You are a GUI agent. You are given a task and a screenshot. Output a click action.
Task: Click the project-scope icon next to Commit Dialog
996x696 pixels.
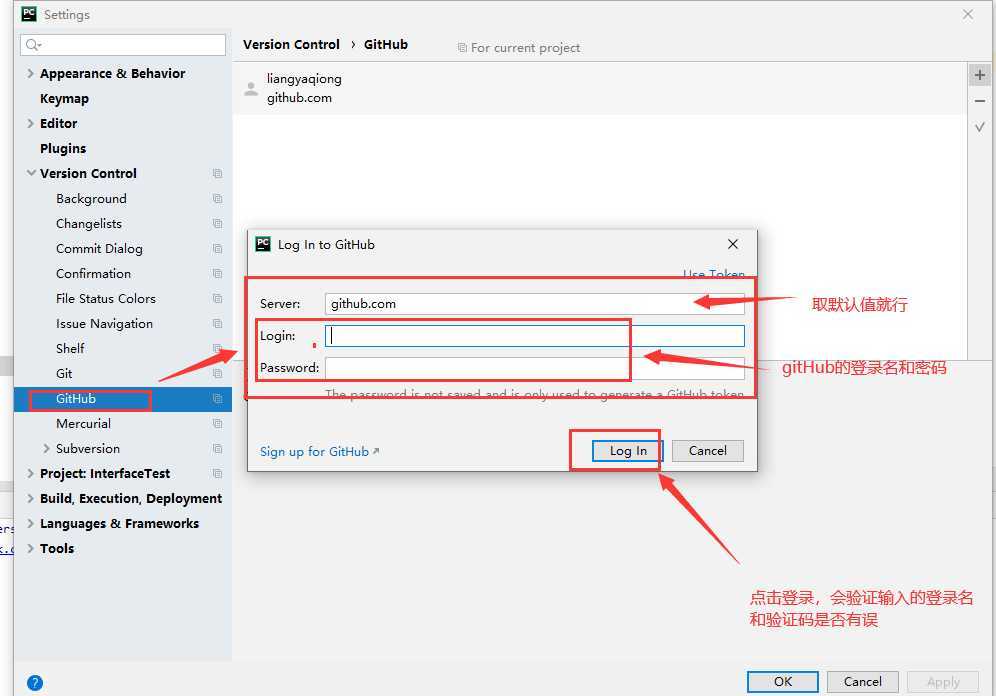[x=217, y=248]
